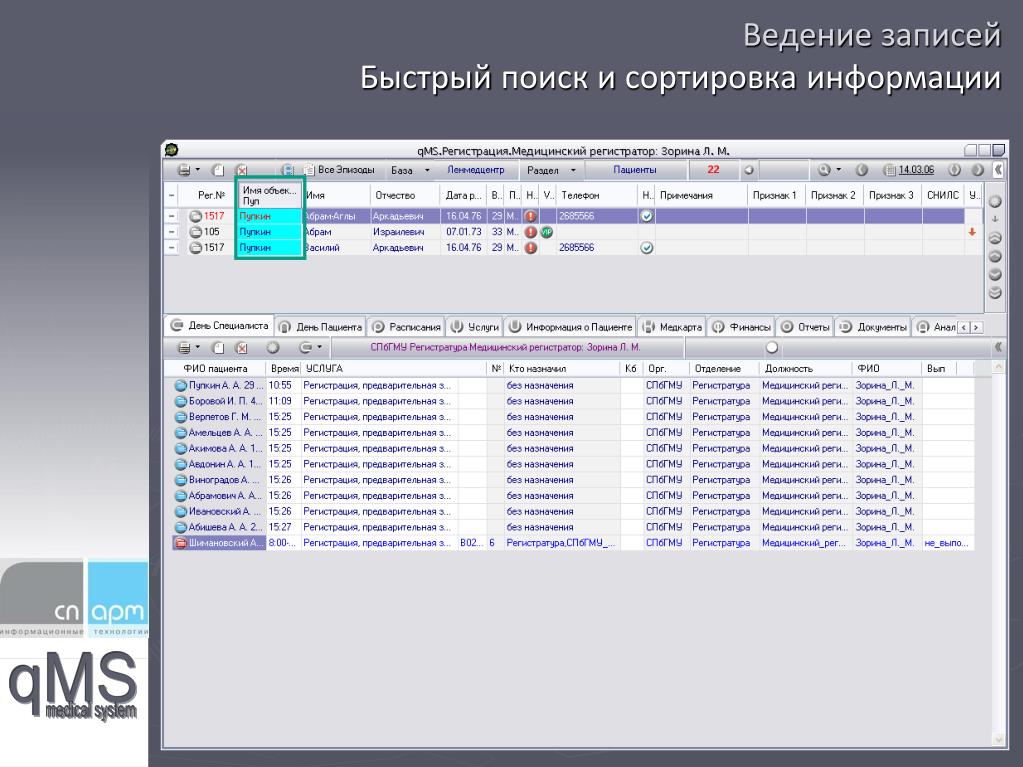Click the round arrow button right of the 14.03.06 date
1023x767 pixels.
pos(954,170)
